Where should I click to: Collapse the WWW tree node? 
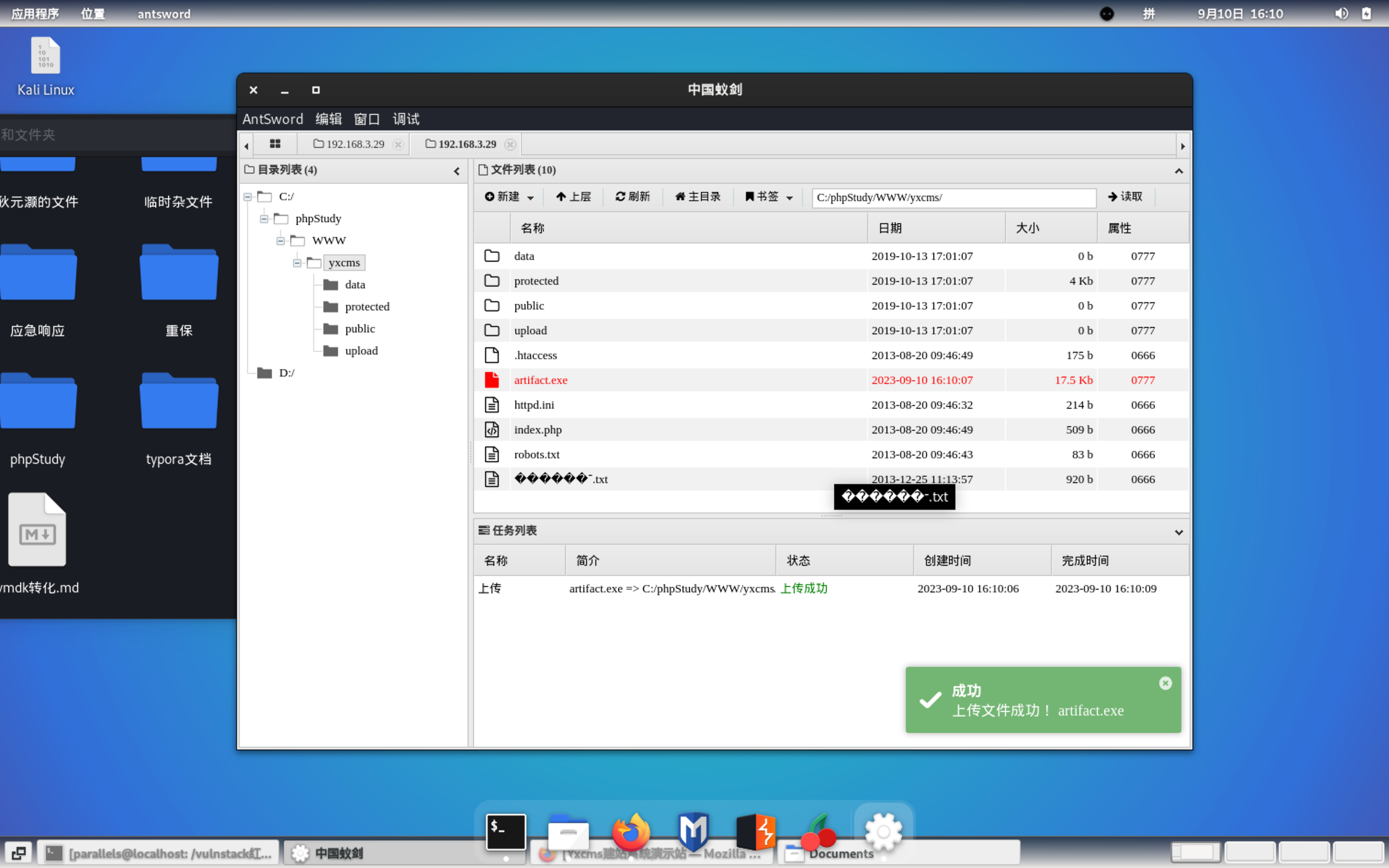(281, 241)
